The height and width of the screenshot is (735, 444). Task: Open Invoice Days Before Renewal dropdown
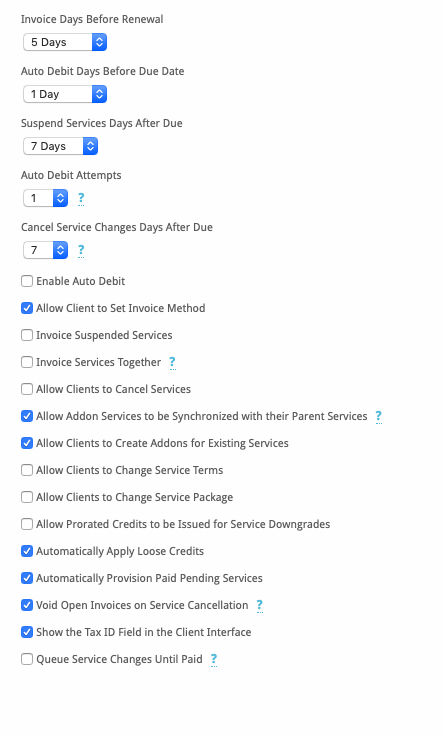tap(65, 42)
